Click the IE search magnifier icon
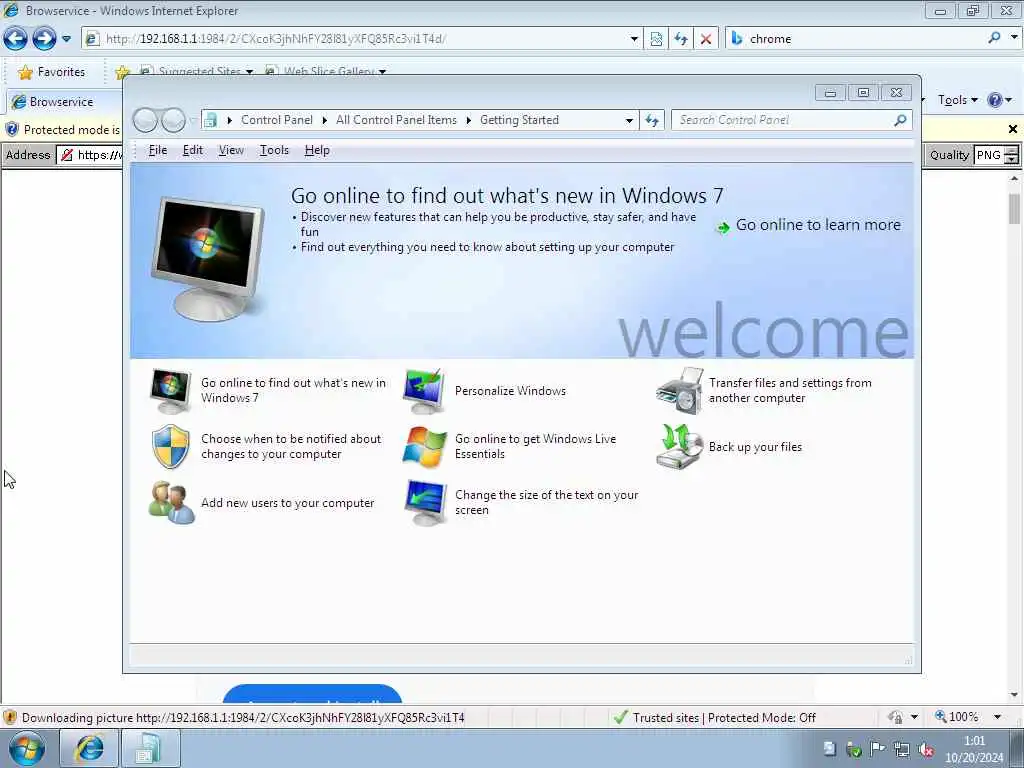Screen dimensions: 1024x768 994,38
